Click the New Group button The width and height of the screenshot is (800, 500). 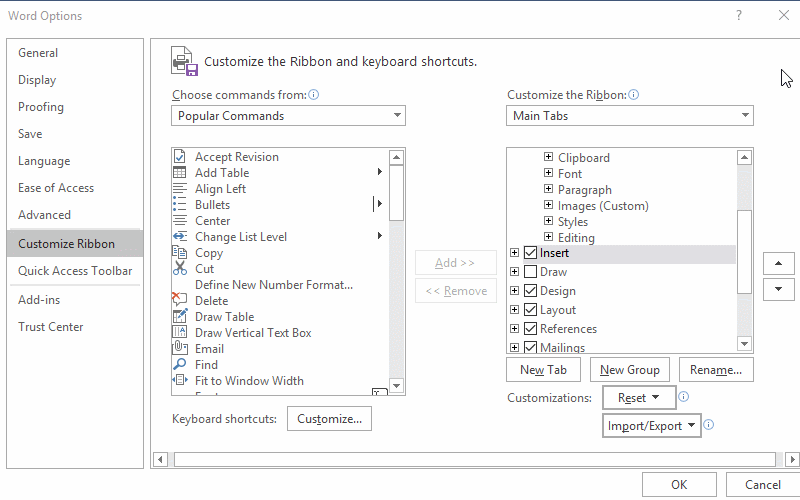tap(630, 370)
